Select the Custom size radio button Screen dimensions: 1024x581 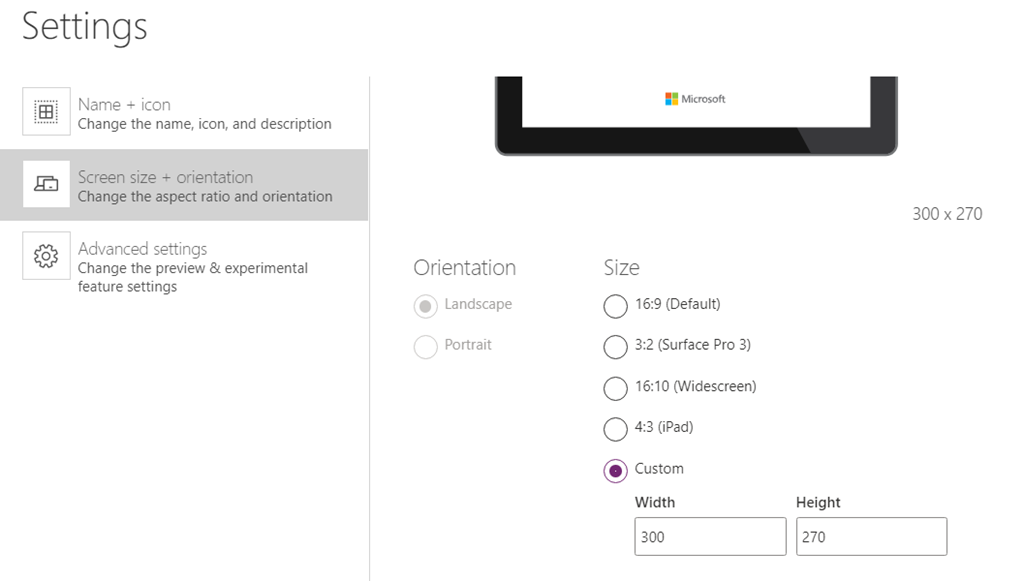pos(615,470)
